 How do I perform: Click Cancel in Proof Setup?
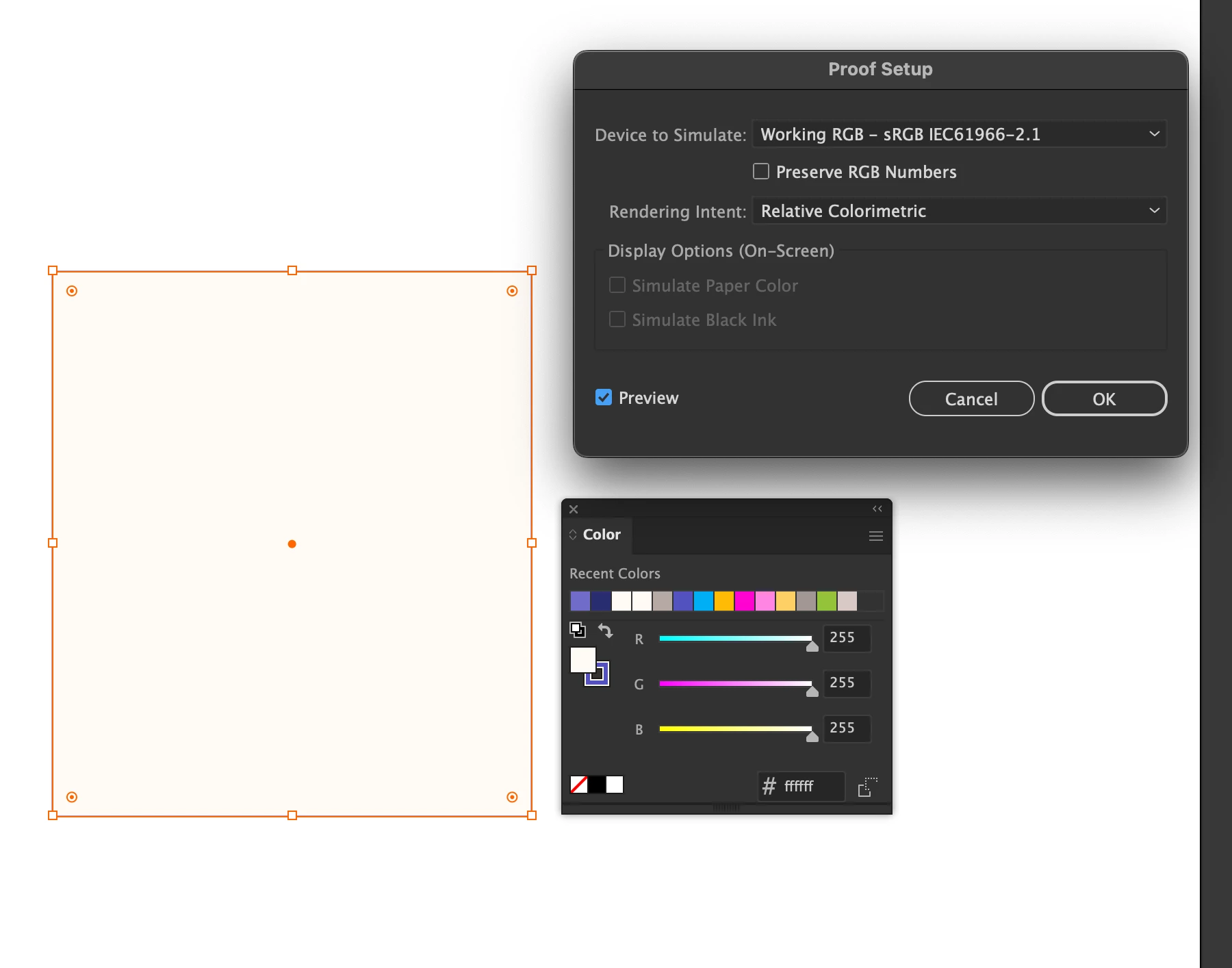pyautogui.click(x=971, y=398)
